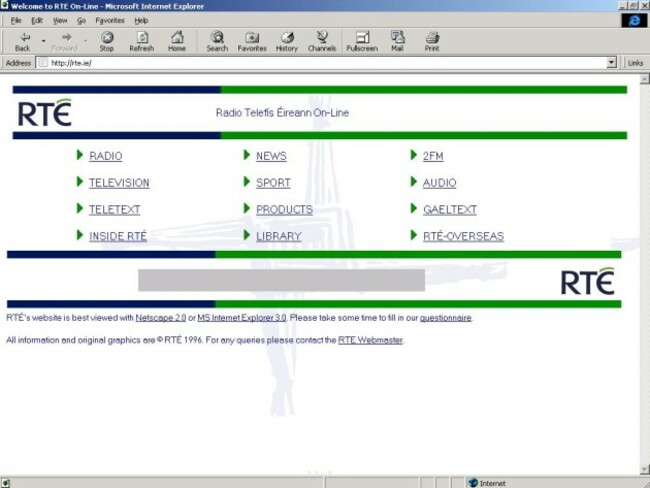Open the NEWS link
The image size is (650, 488).
tap(272, 156)
